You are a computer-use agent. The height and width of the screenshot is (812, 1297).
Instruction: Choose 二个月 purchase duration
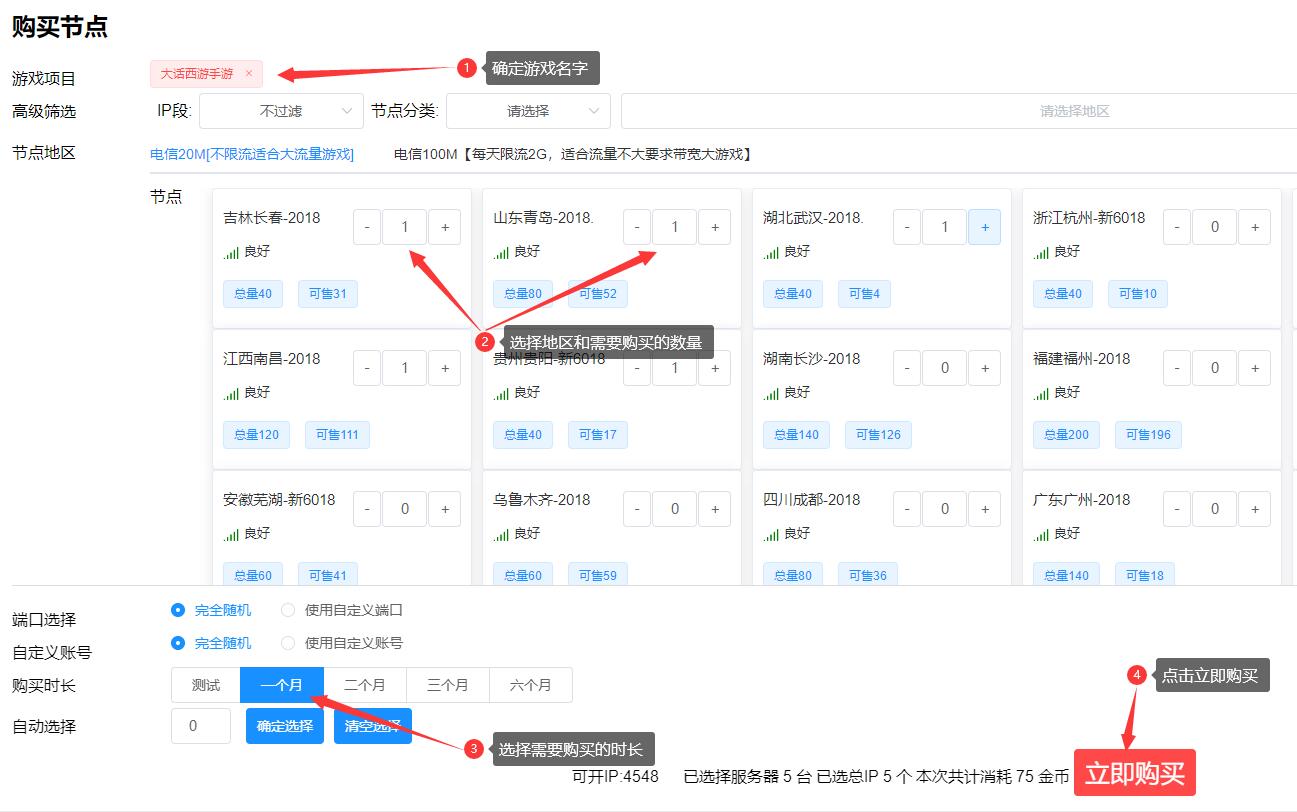[365, 685]
